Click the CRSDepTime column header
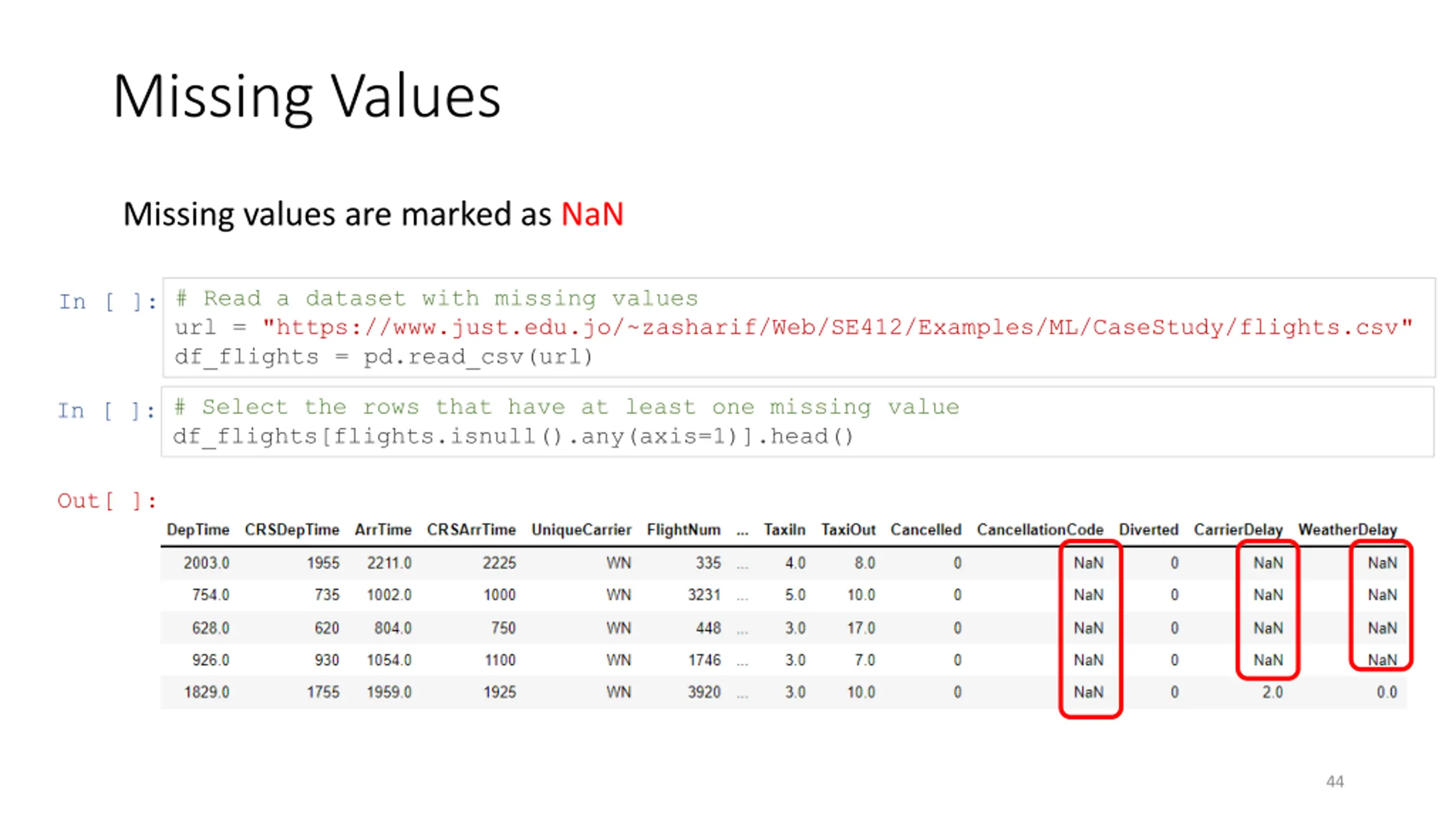Image resolution: width=1456 pixels, height=819 pixels. click(x=292, y=530)
